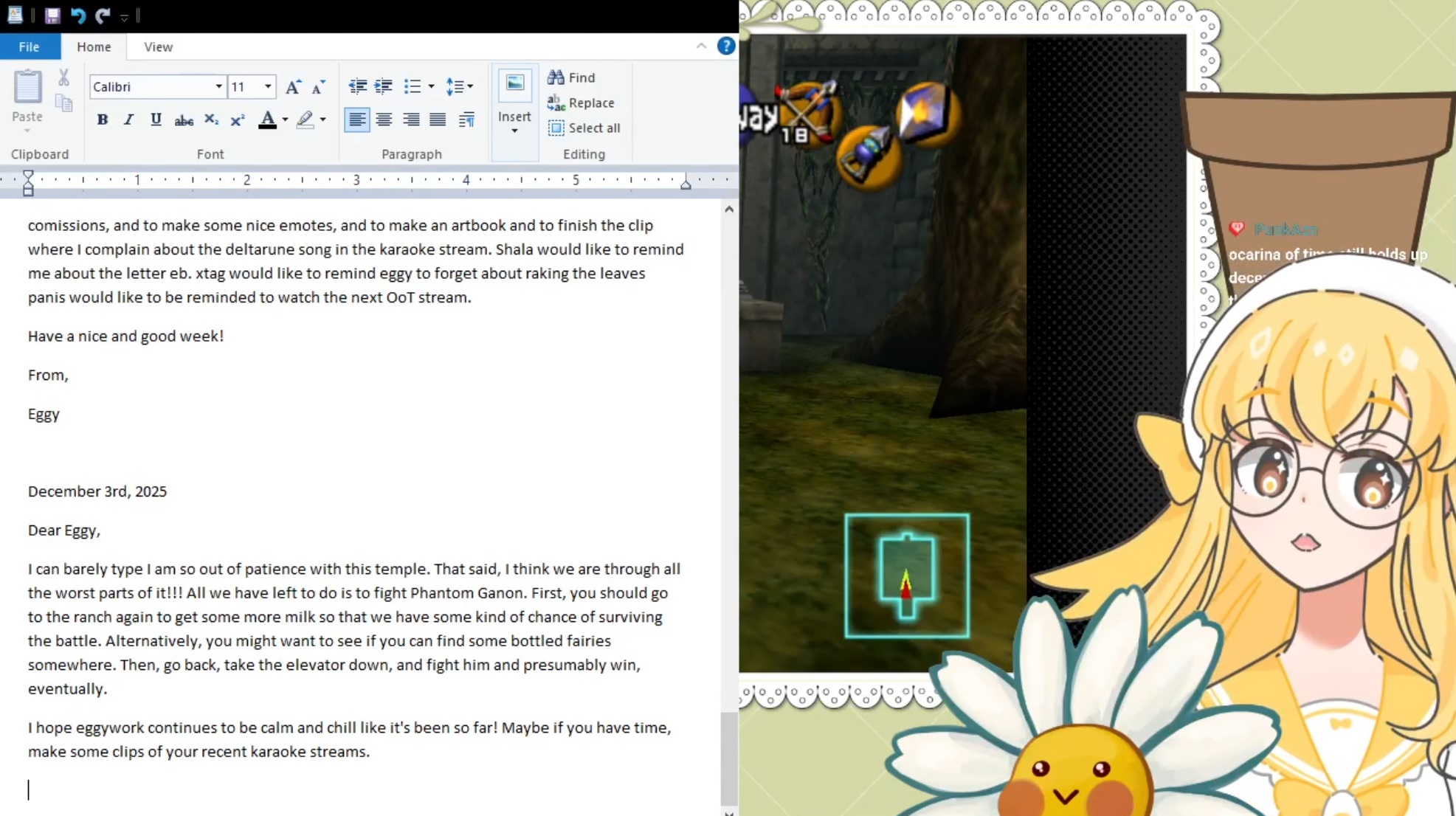The height and width of the screenshot is (816, 1456).
Task: Justify paragraph text
Action: click(438, 120)
